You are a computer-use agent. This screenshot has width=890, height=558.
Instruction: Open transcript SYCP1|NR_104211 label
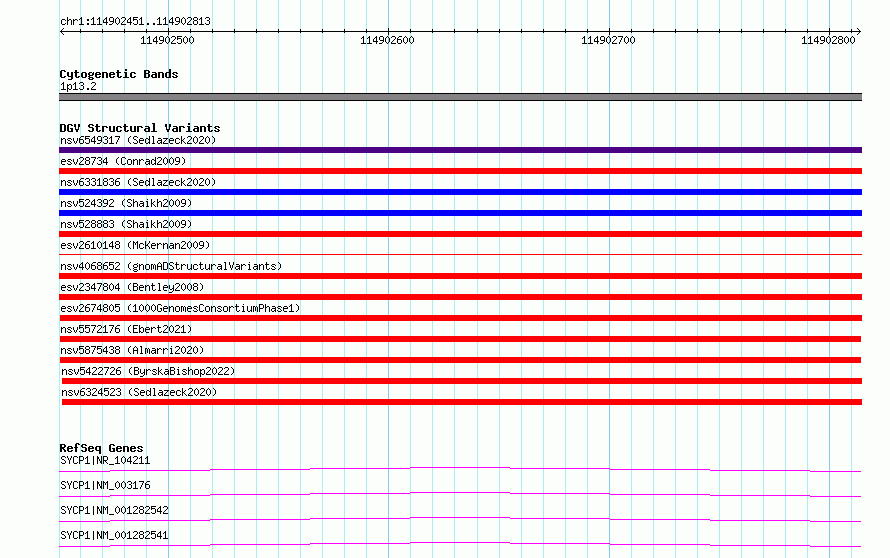pos(105,460)
